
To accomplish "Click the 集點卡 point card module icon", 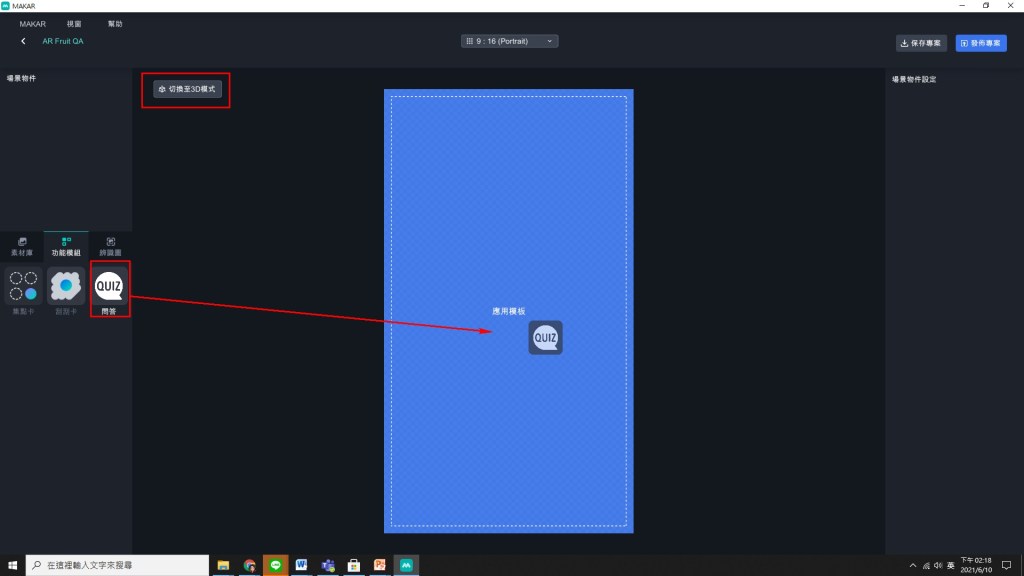I will pyautogui.click(x=22, y=287).
